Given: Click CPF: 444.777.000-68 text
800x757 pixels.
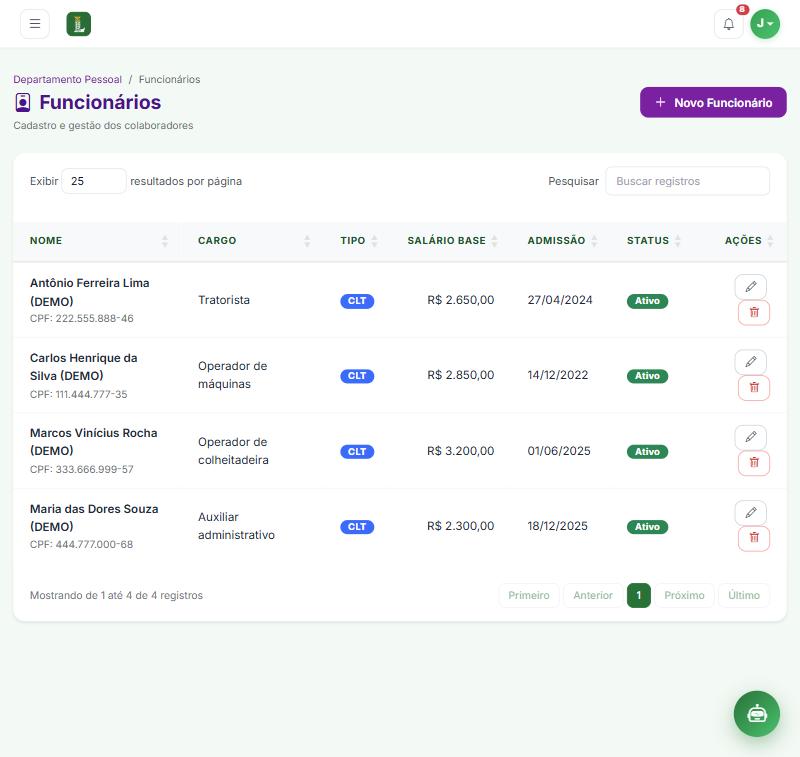Looking at the screenshot, I should 82,544.
